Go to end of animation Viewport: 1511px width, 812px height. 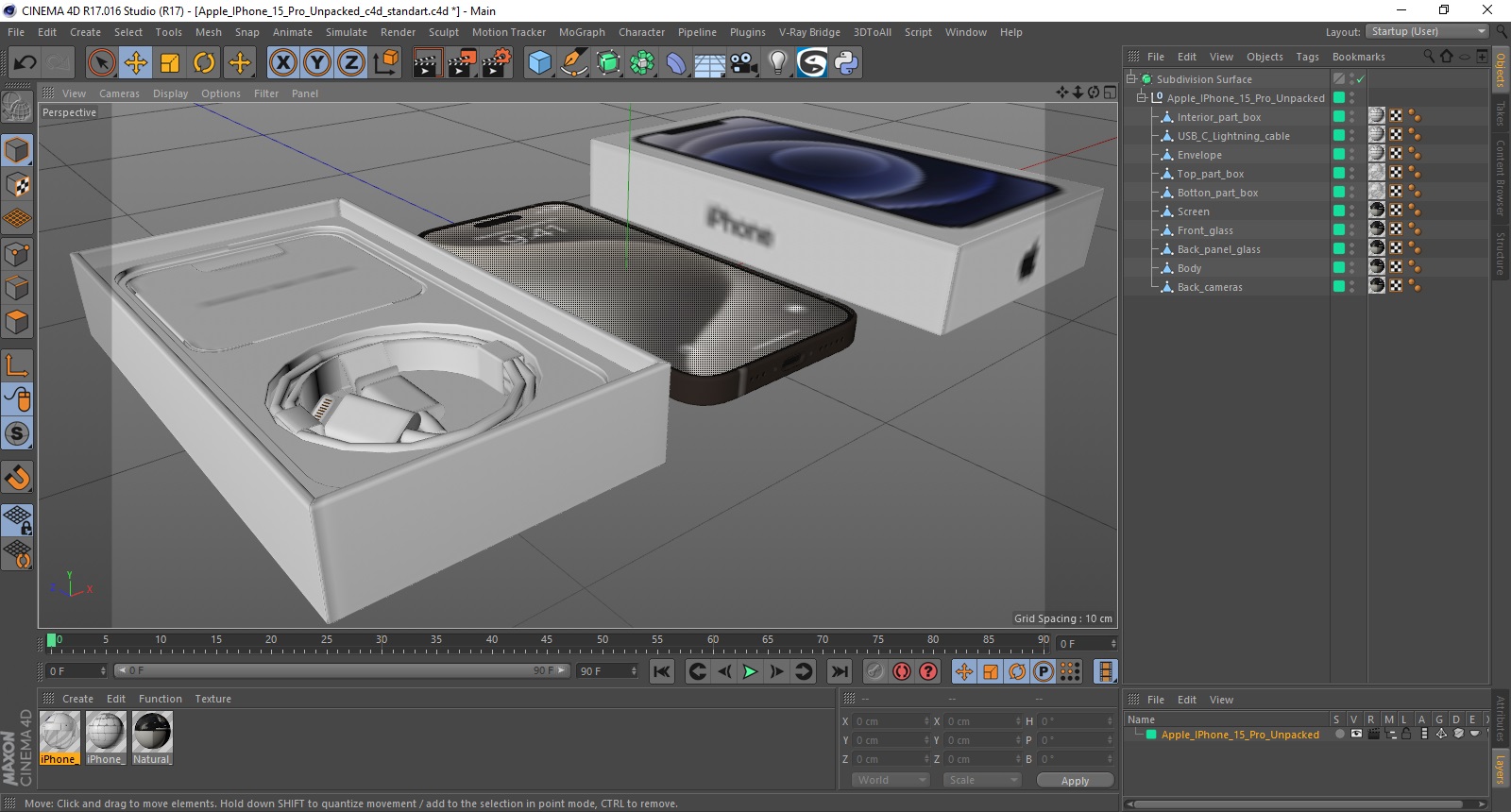coord(839,671)
